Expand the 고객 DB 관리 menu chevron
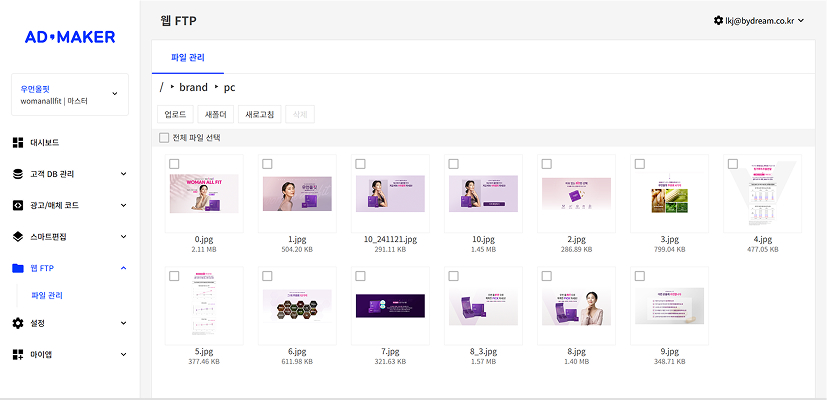 [123, 174]
